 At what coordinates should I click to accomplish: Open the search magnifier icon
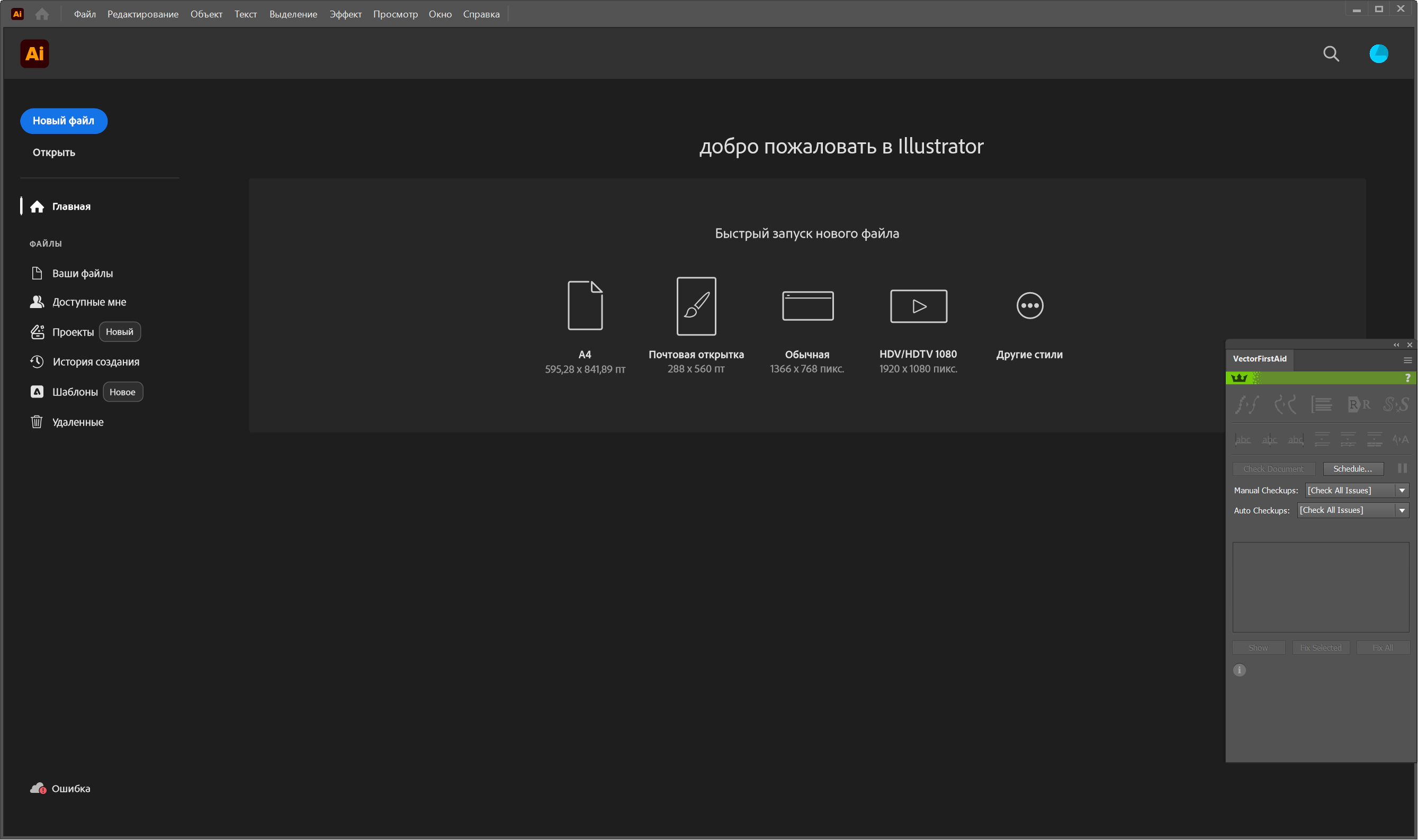[1331, 54]
